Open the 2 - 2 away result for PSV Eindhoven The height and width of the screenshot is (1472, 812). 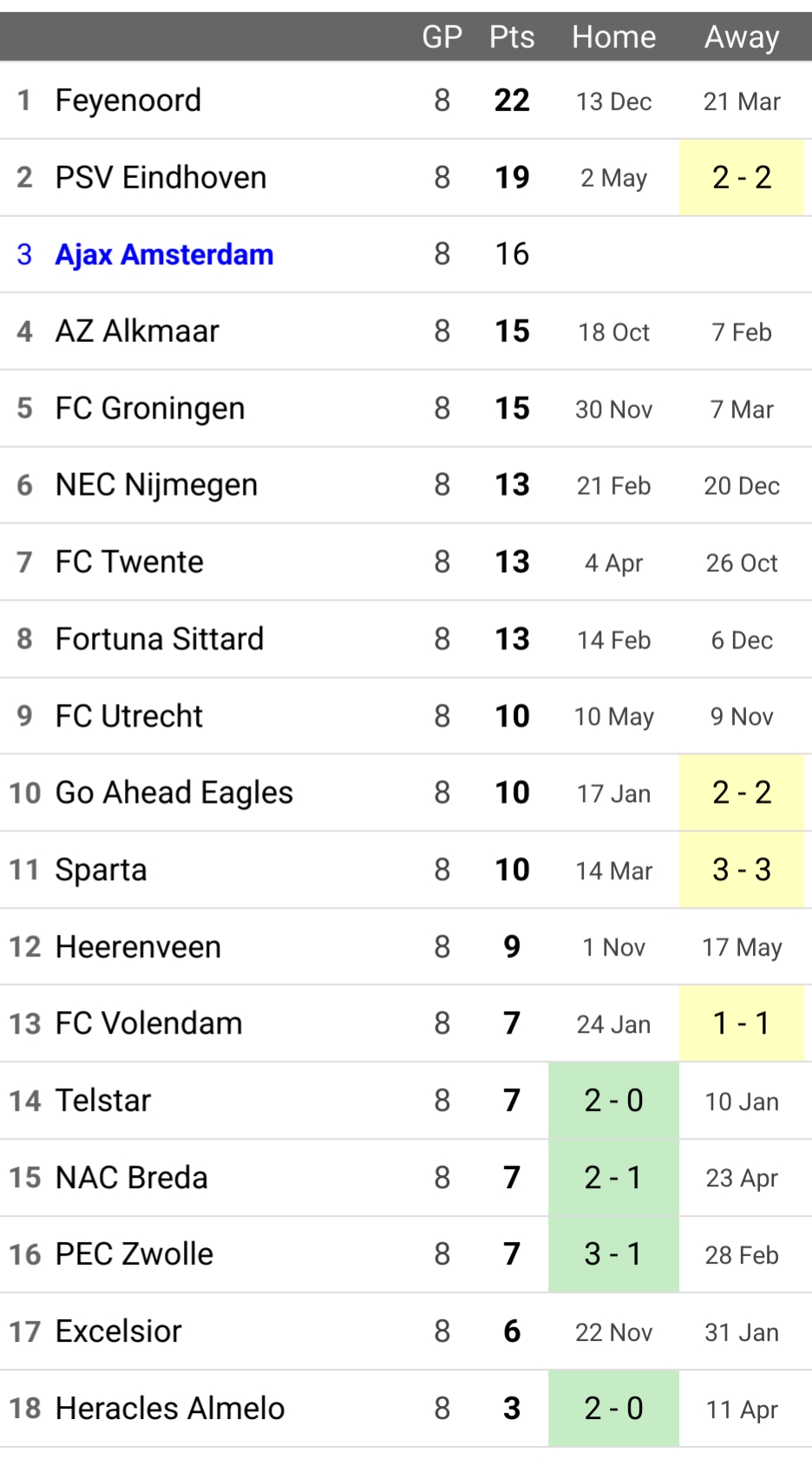[742, 178]
